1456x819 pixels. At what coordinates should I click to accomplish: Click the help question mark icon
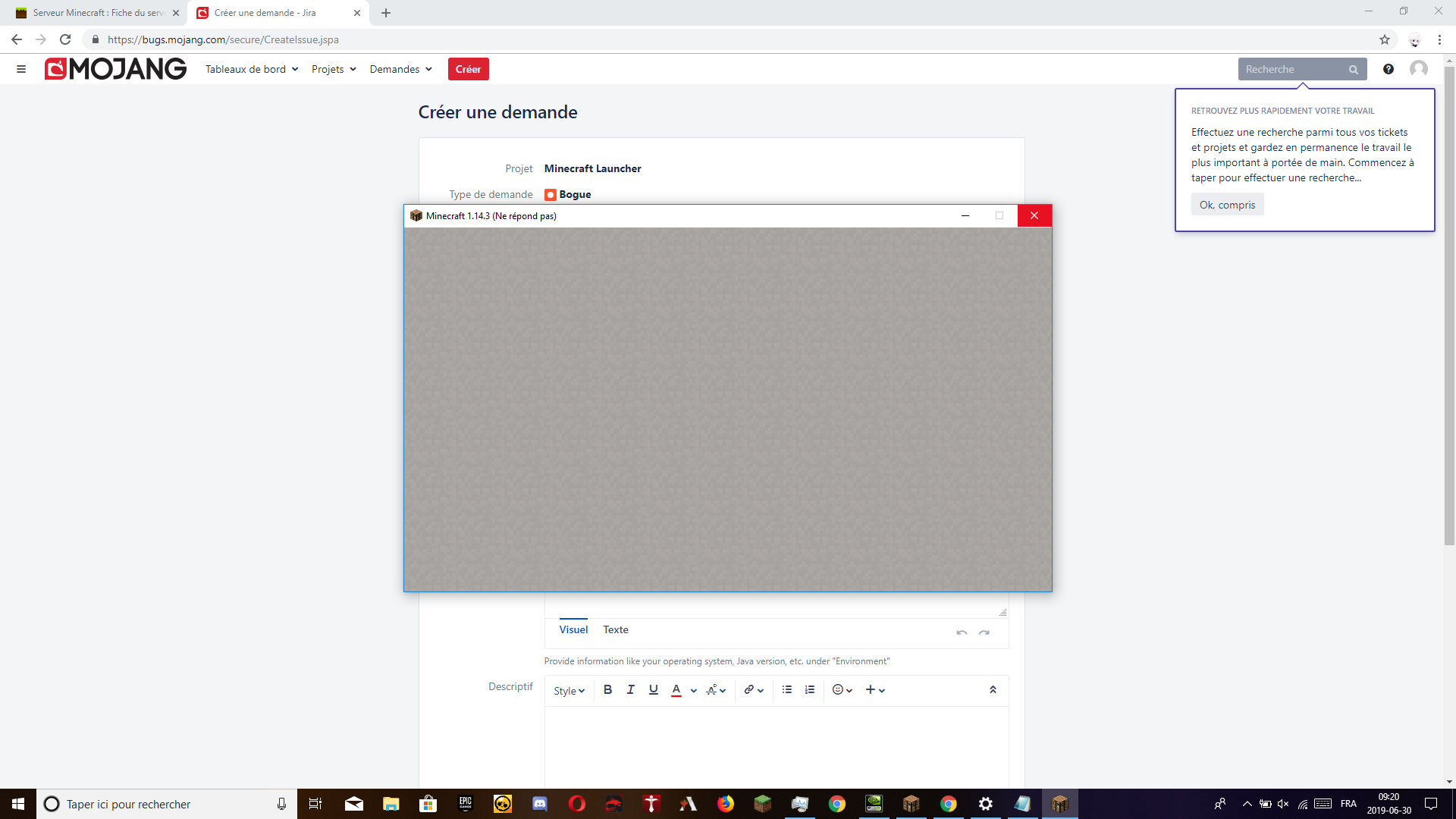pyautogui.click(x=1388, y=69)
